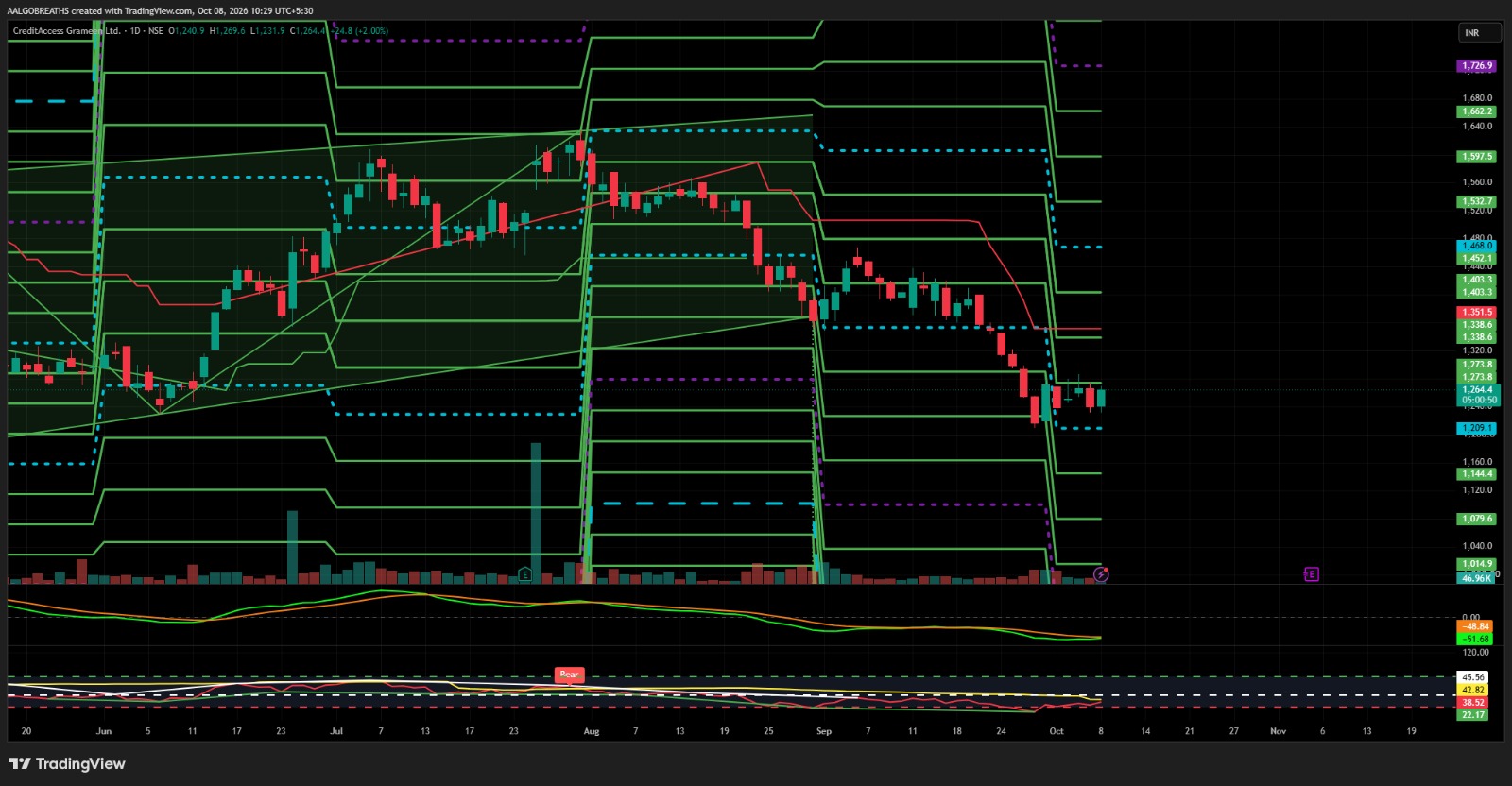
Task: Click the purple lightning flash icon
Action: [x=1101, y=573]
